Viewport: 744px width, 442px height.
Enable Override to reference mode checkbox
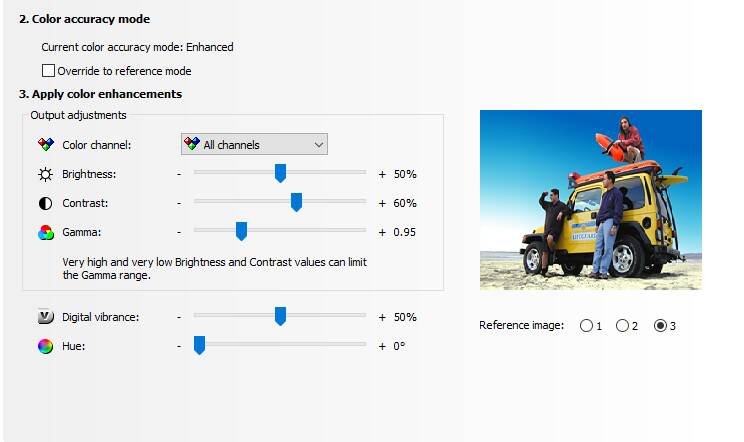point(48,71)
